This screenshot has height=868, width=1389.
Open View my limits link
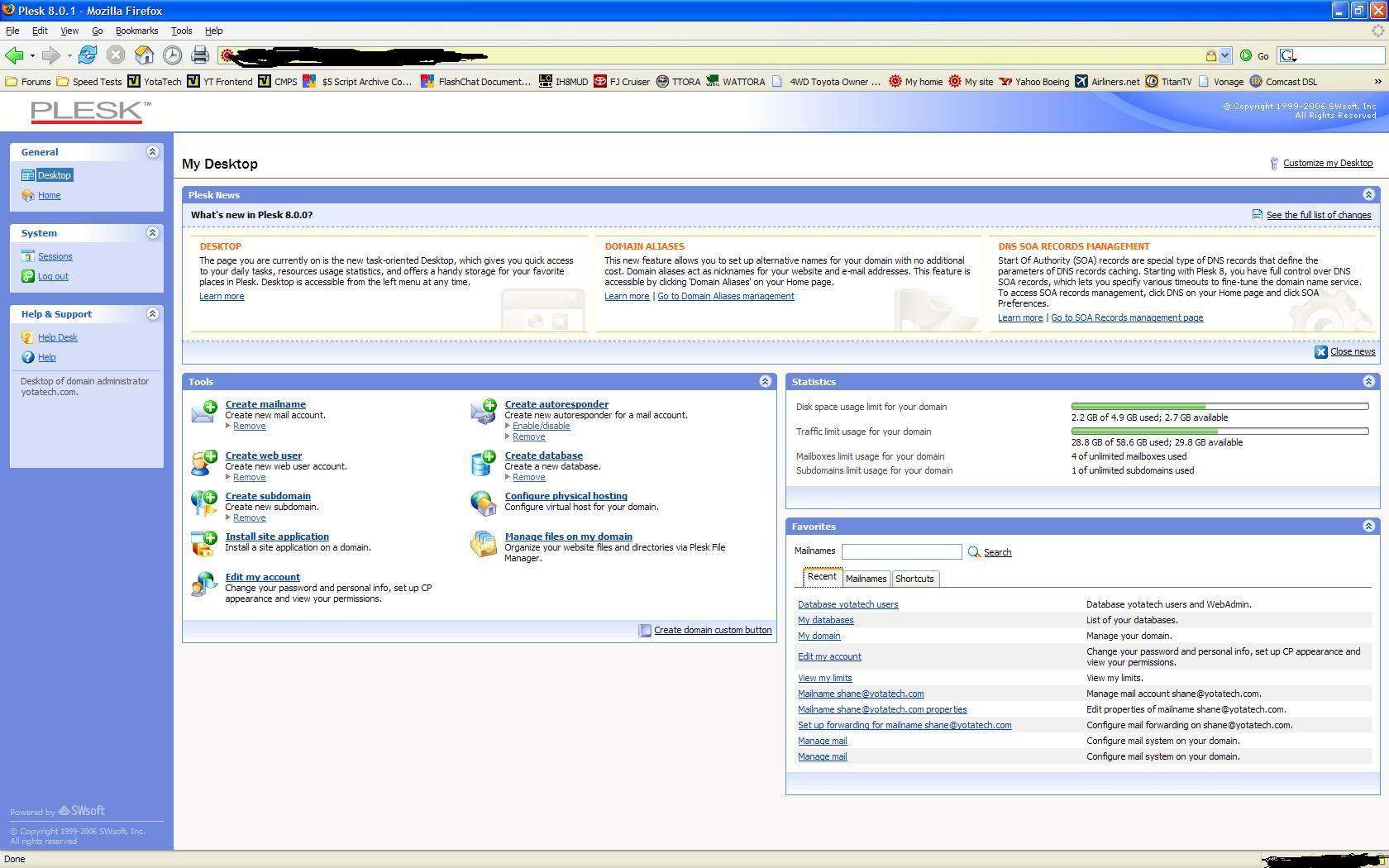(824, 678)
